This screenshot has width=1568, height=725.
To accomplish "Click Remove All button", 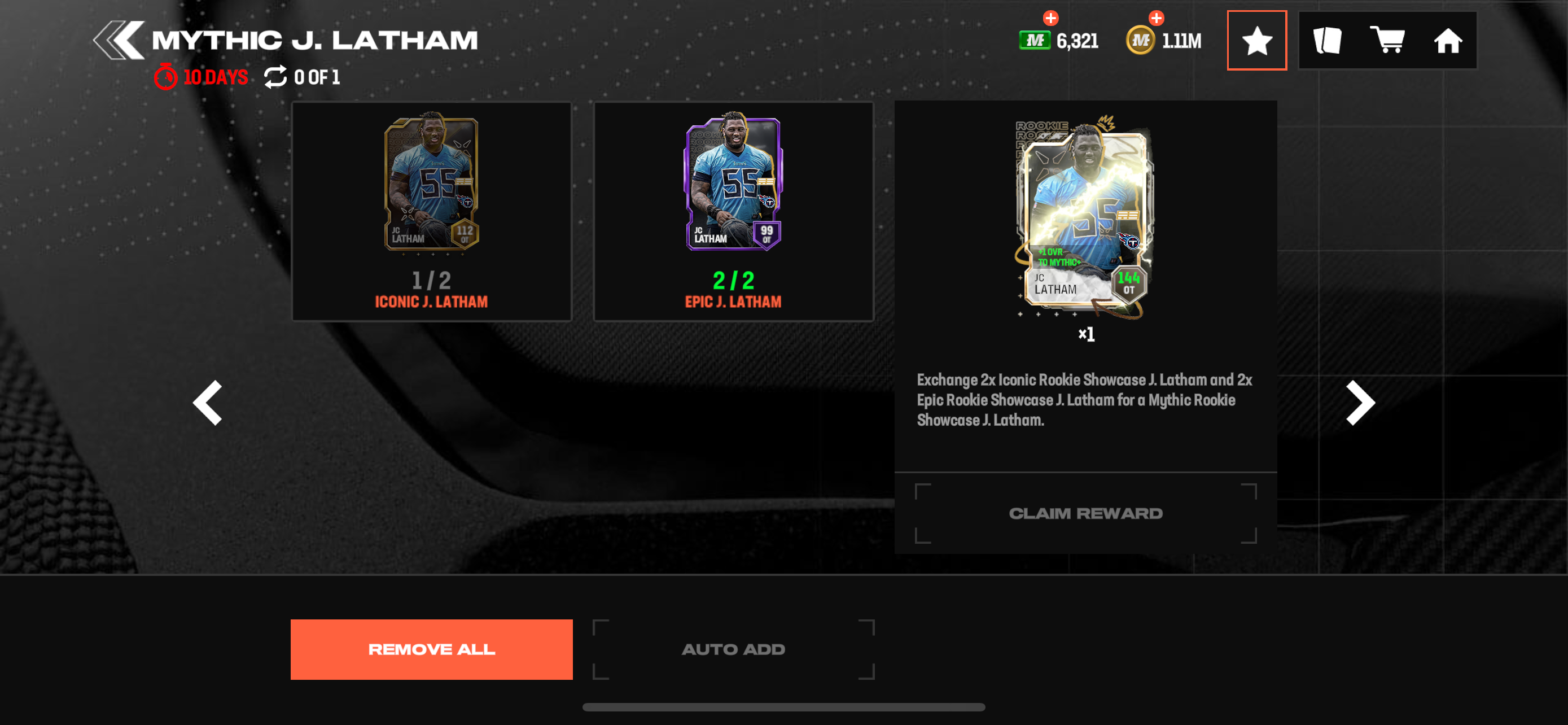I will pyautogui.click(x=432, y=649).
